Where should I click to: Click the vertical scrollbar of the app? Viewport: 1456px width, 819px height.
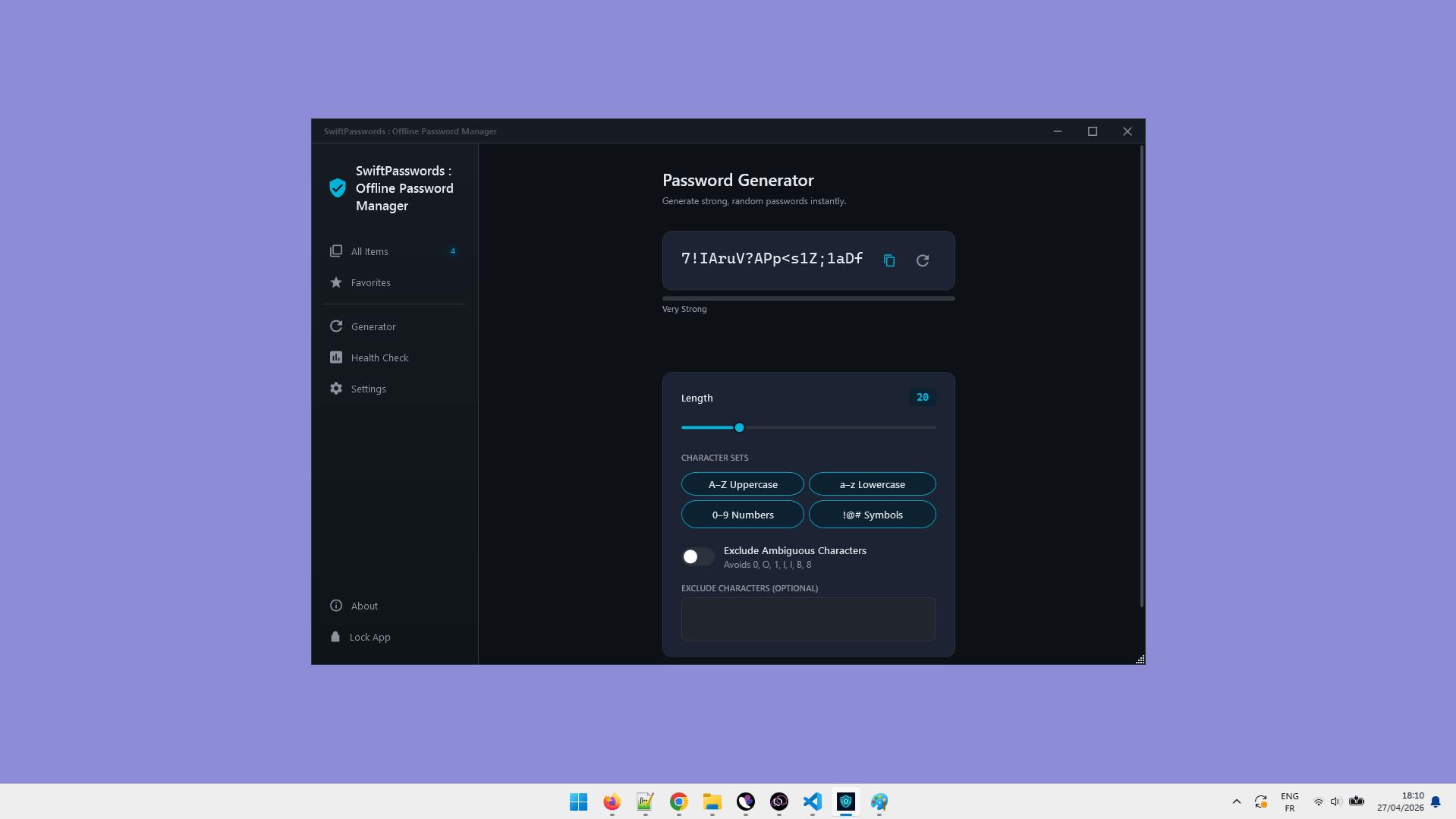click(x=1141, y=376)
